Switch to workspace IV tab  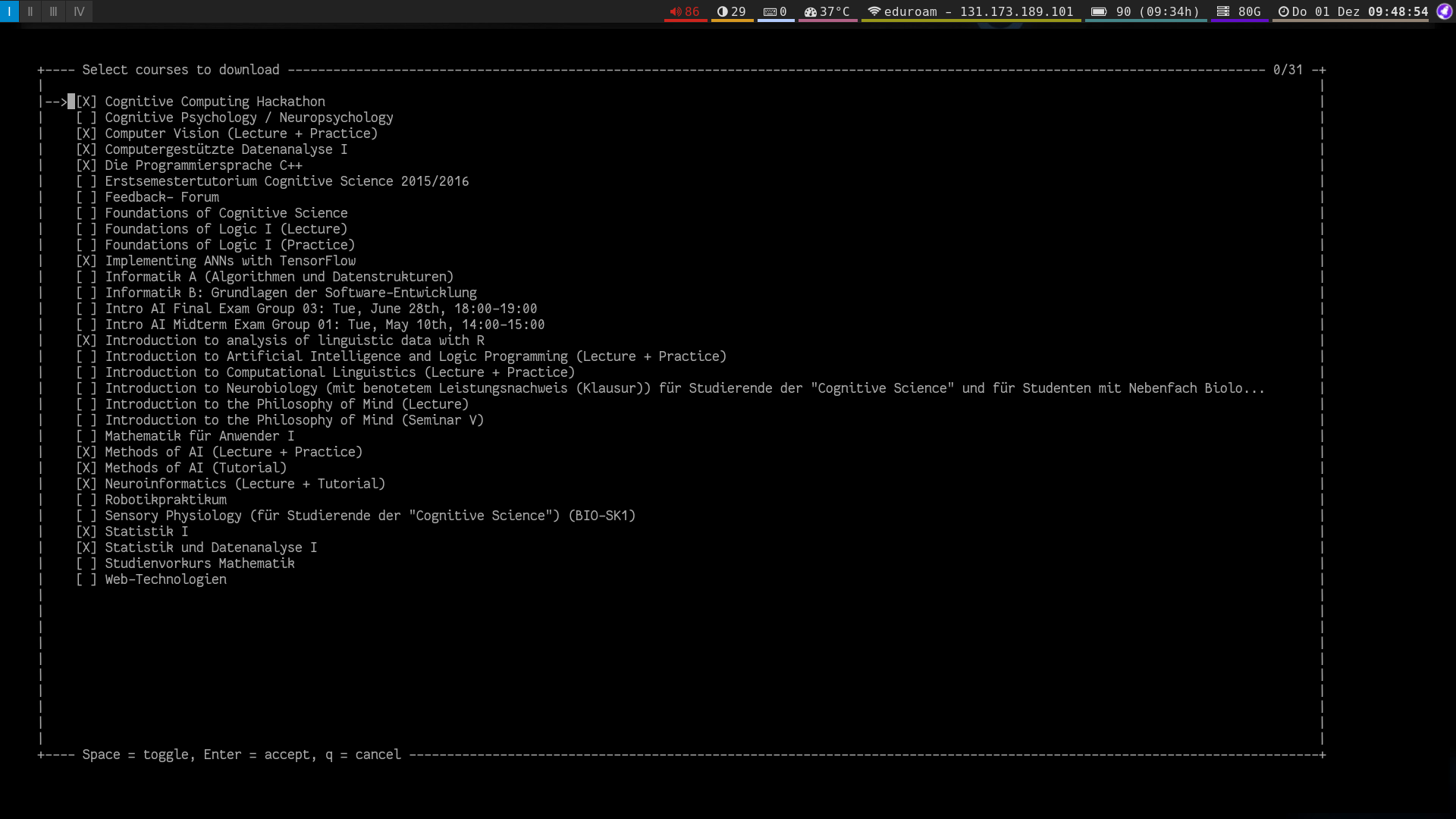pyautogui.click(x=79, y=11)
